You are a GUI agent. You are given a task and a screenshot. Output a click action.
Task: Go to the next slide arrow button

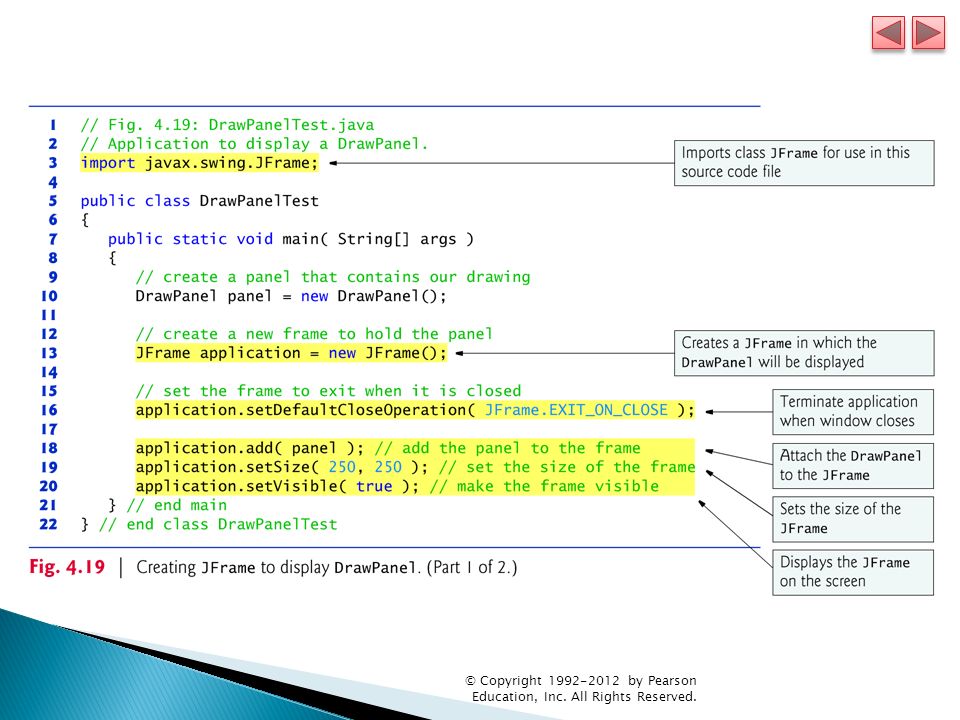928,32
